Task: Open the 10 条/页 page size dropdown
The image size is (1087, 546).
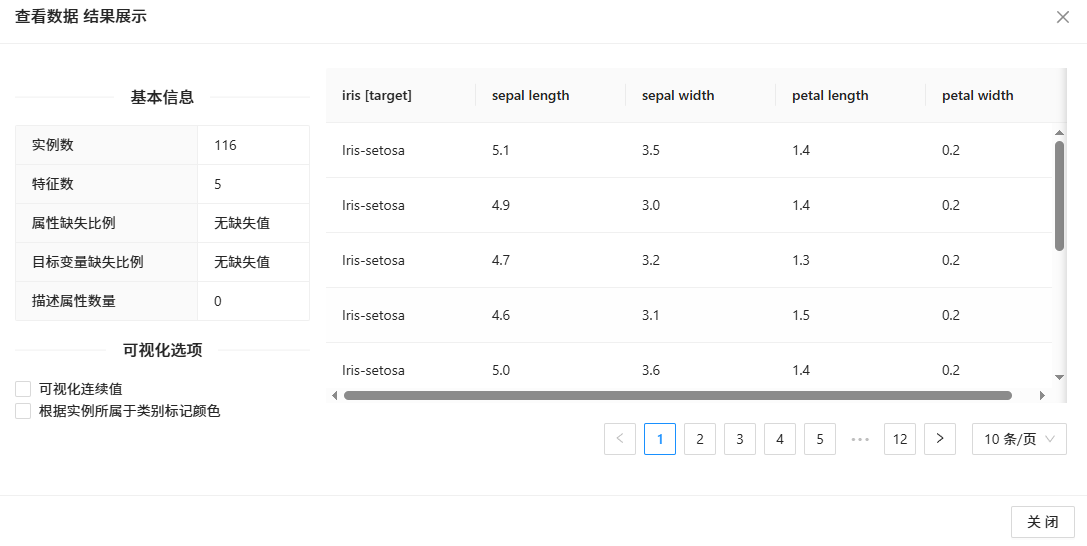Action: tap(1019, 439)
